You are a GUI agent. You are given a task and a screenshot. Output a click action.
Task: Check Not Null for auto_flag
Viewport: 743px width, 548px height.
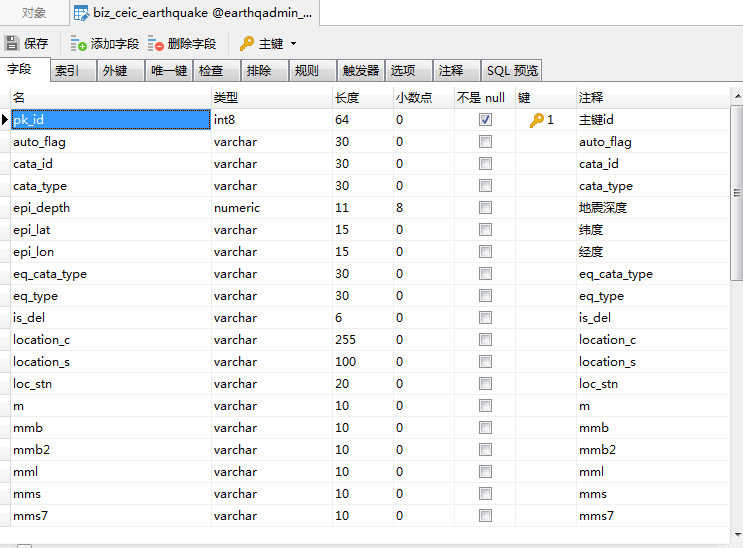(485, 142)
